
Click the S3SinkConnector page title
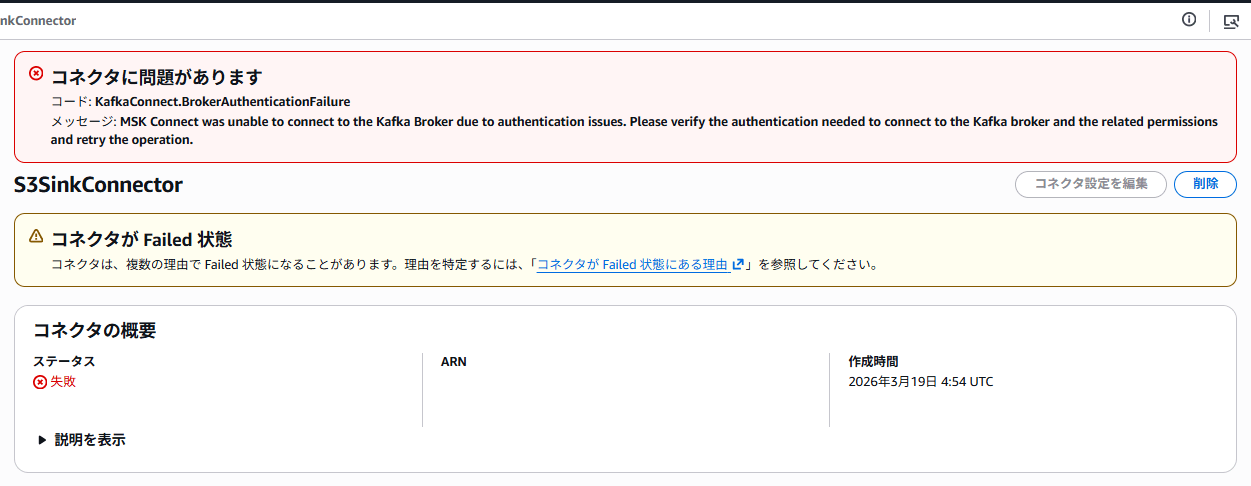(98, 185)
